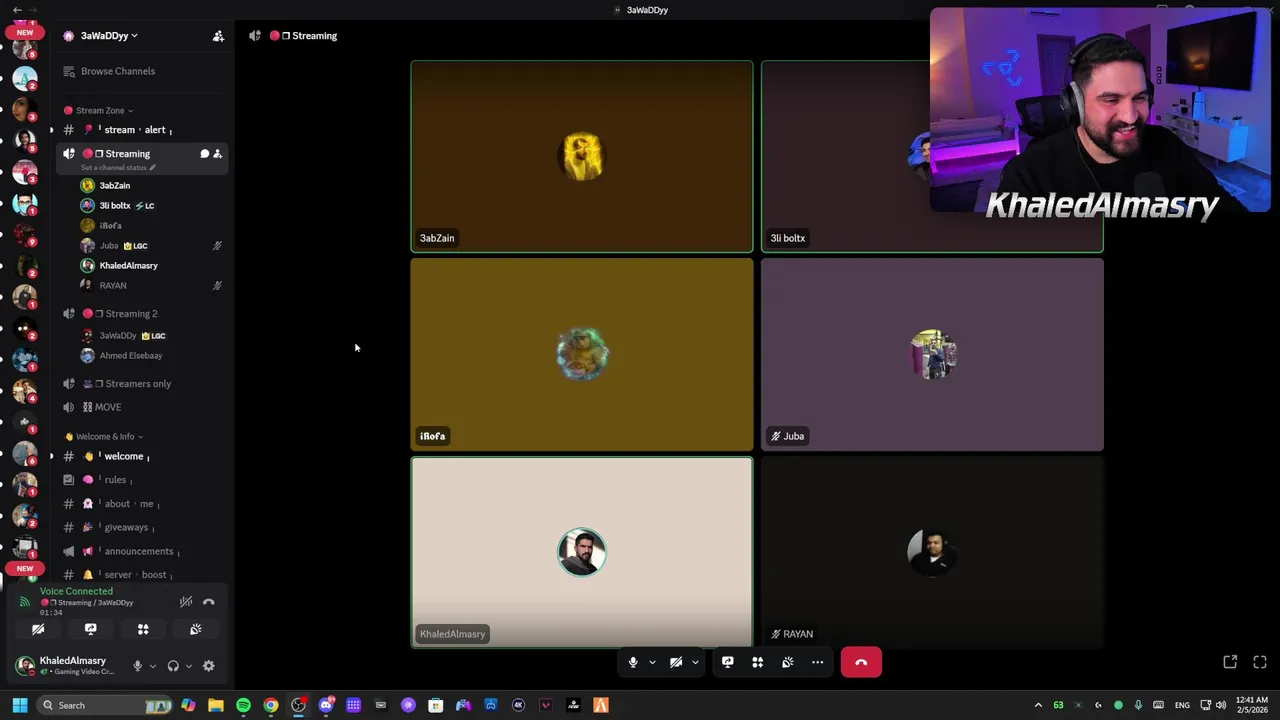The width and height of the screenshot is (1280, 720).
Task: Collapse the Stream Zone category
Action: pyautogui.click(x=105, y=110)
